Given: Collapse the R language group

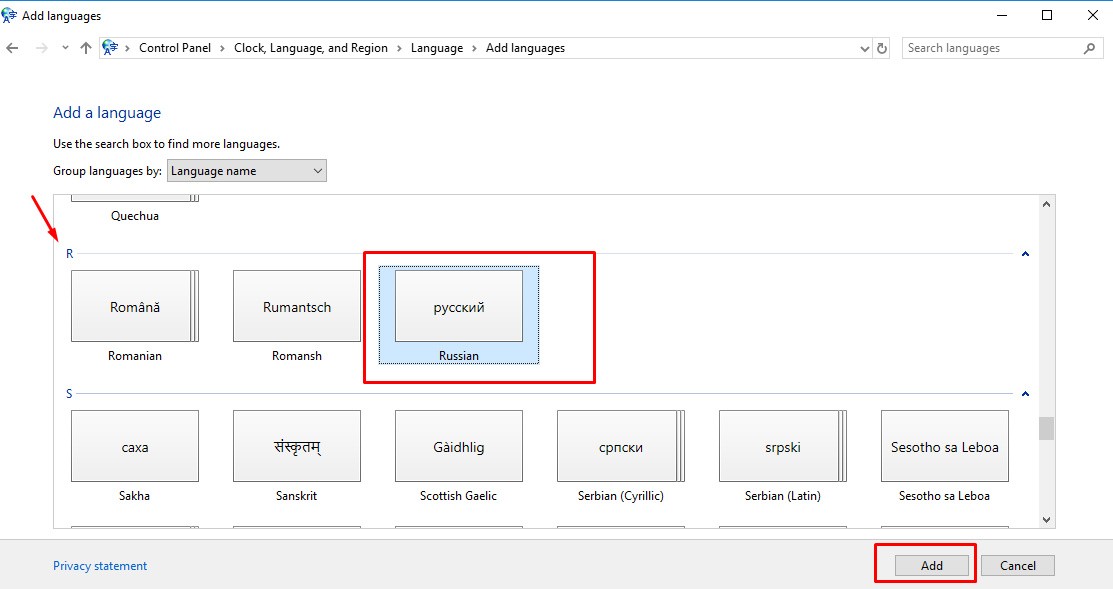Looking at the screenshot, I should (1025, 254).
